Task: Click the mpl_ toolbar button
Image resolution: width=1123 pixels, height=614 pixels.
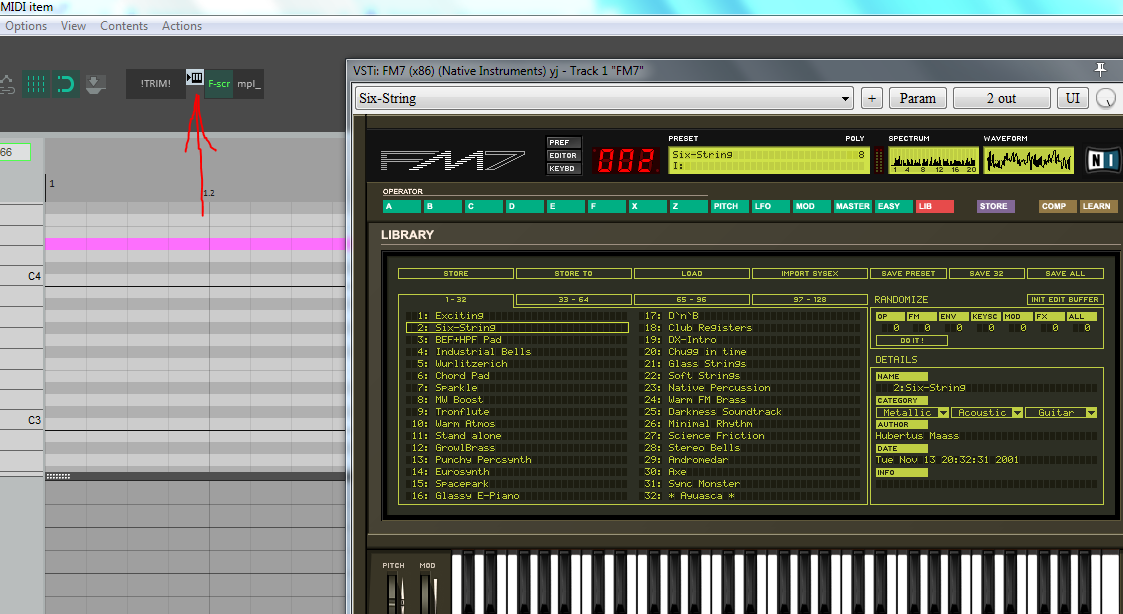Action: click(249, 84)
